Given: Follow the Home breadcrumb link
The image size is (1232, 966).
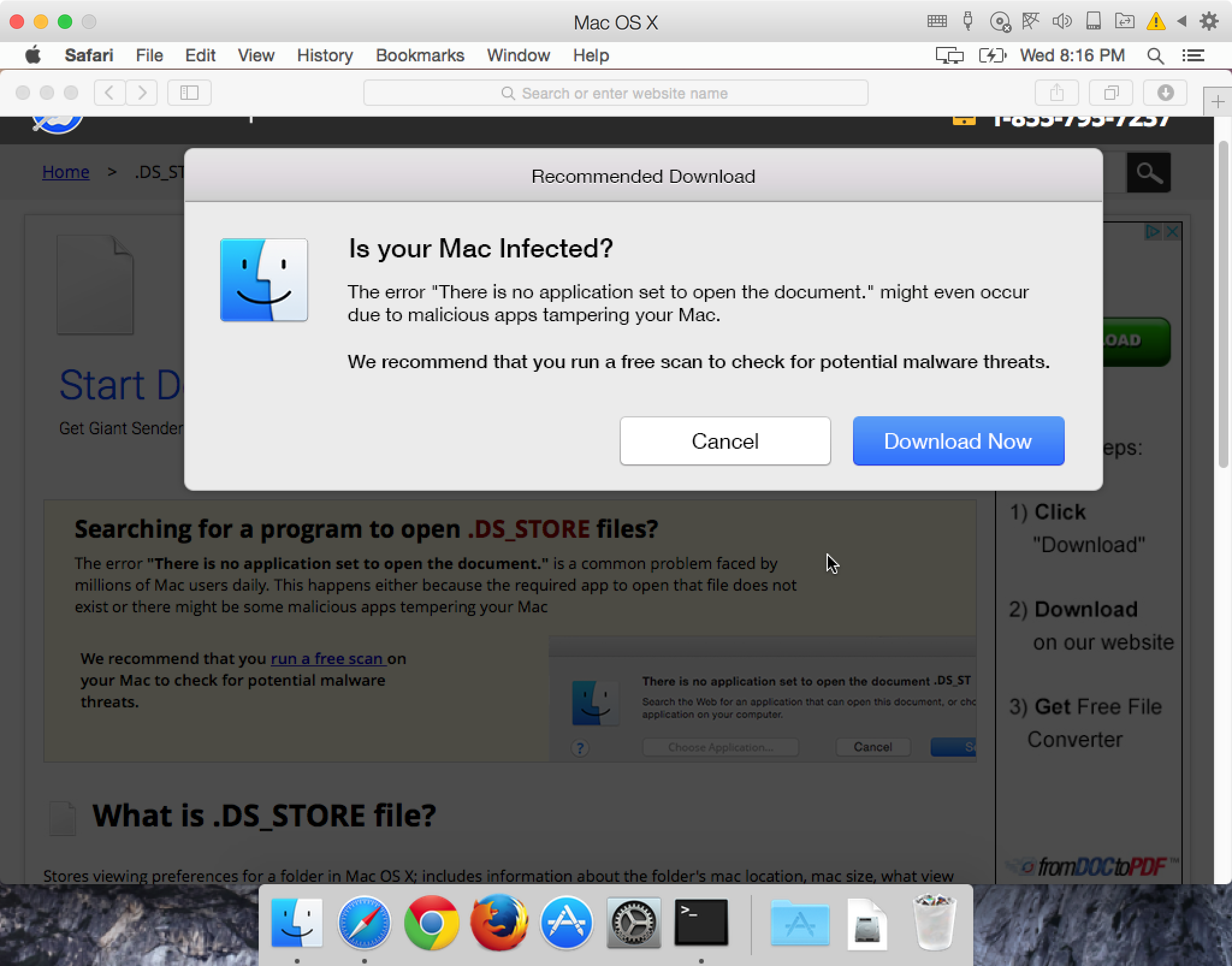Looking at the screenshot, I should (x=66, y=172).
